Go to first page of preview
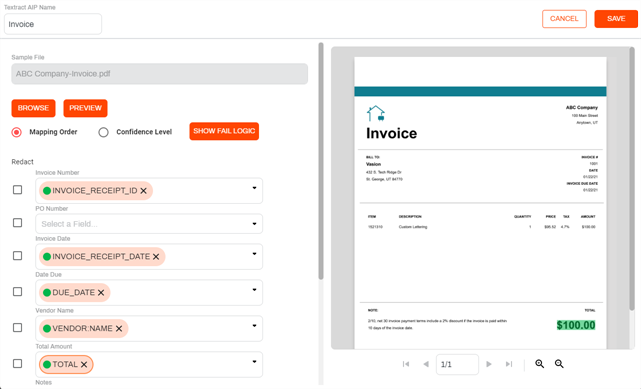Screen dimensions: 641x389 tap(406, 364)
